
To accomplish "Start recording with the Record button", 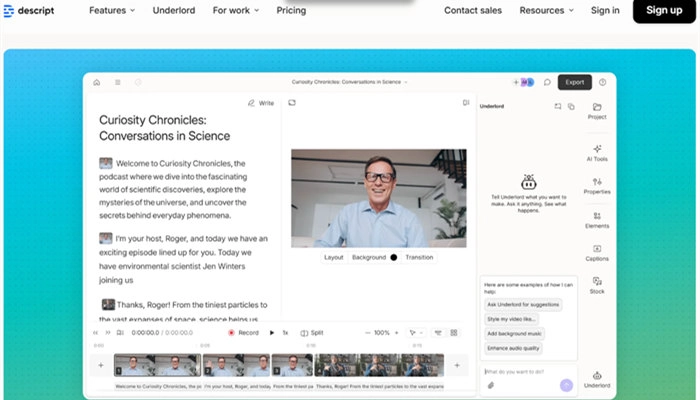I will 243,332.
